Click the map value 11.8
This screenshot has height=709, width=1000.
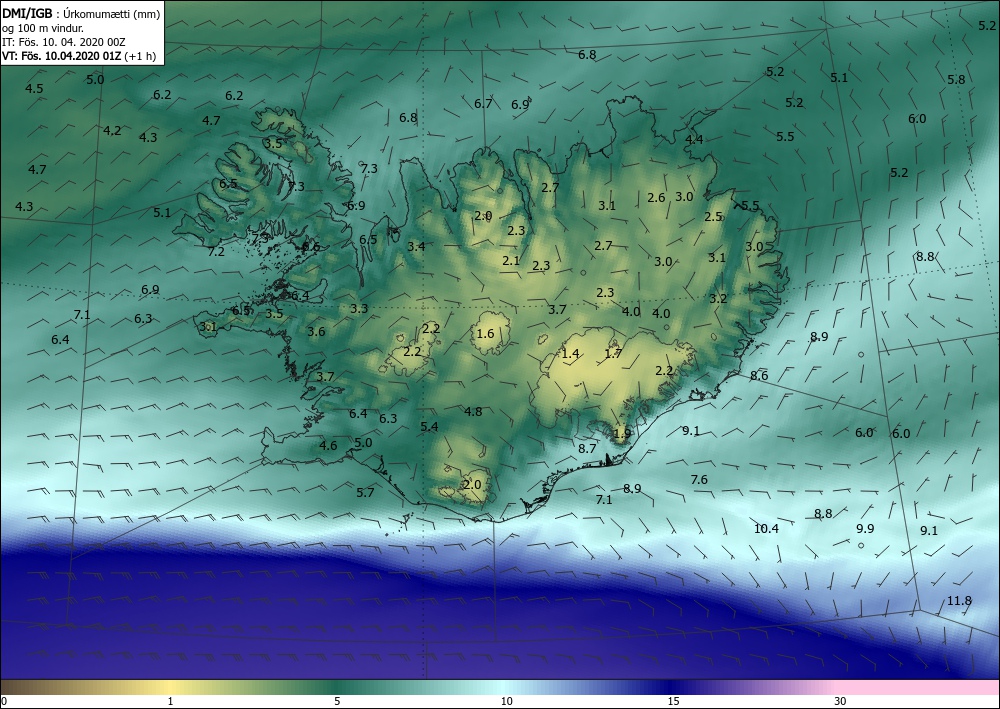tap(959, 601)
